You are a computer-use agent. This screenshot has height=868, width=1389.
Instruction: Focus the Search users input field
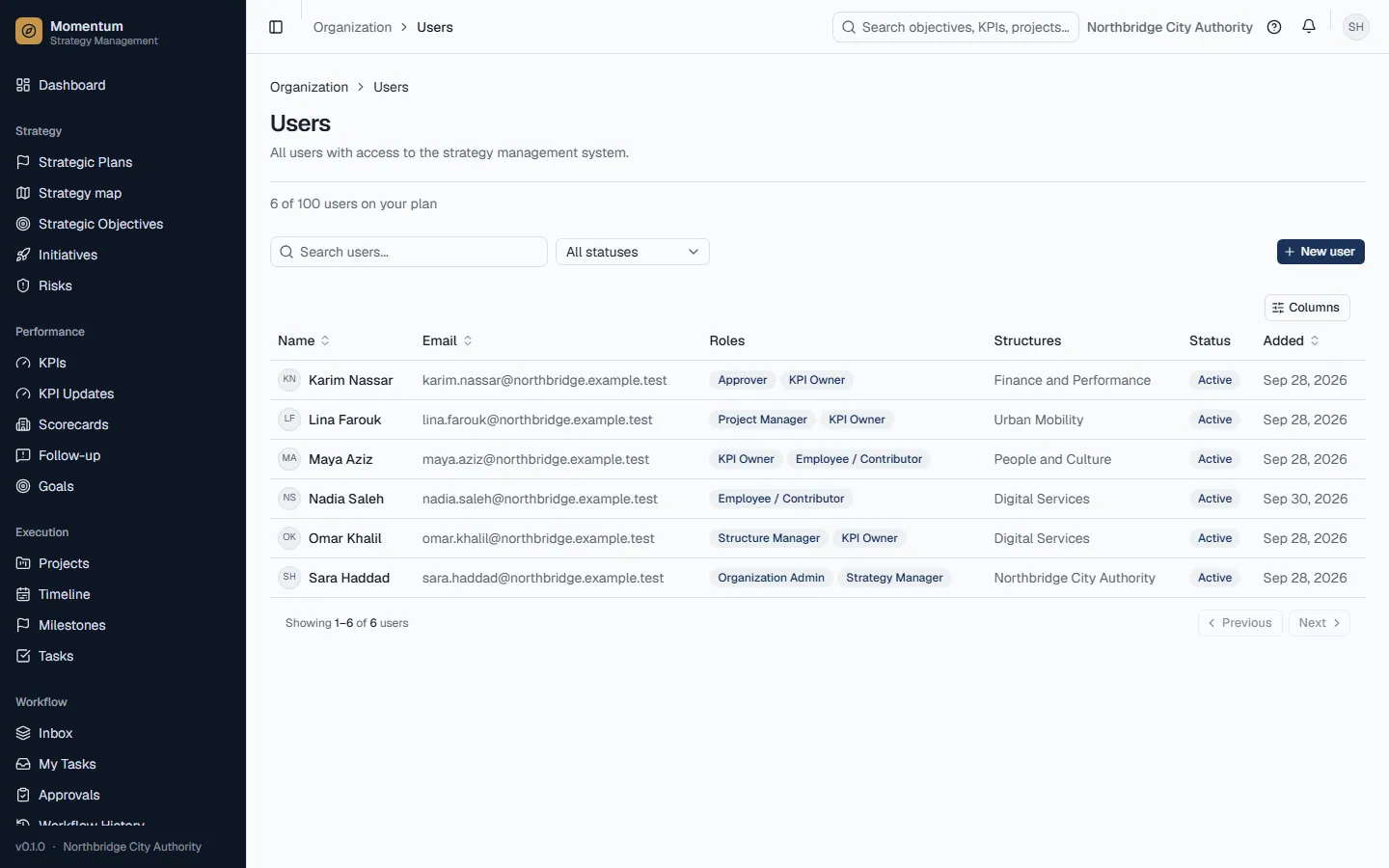tap(409, 252)
